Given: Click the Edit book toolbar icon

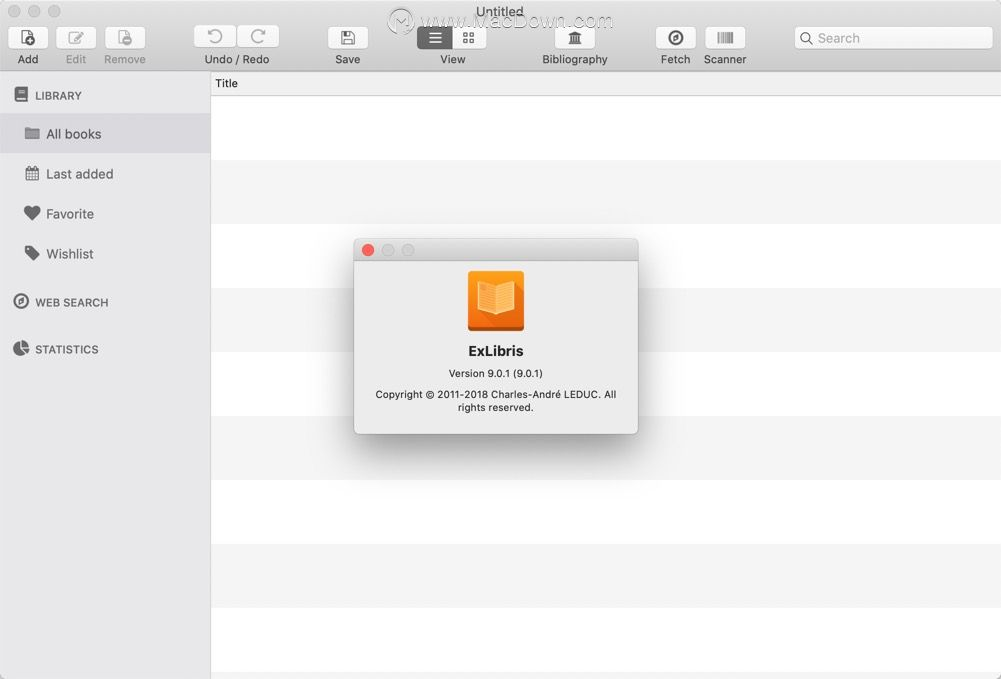Looking at the screenshot, I should pyautogui.click(x=76, y=38).
